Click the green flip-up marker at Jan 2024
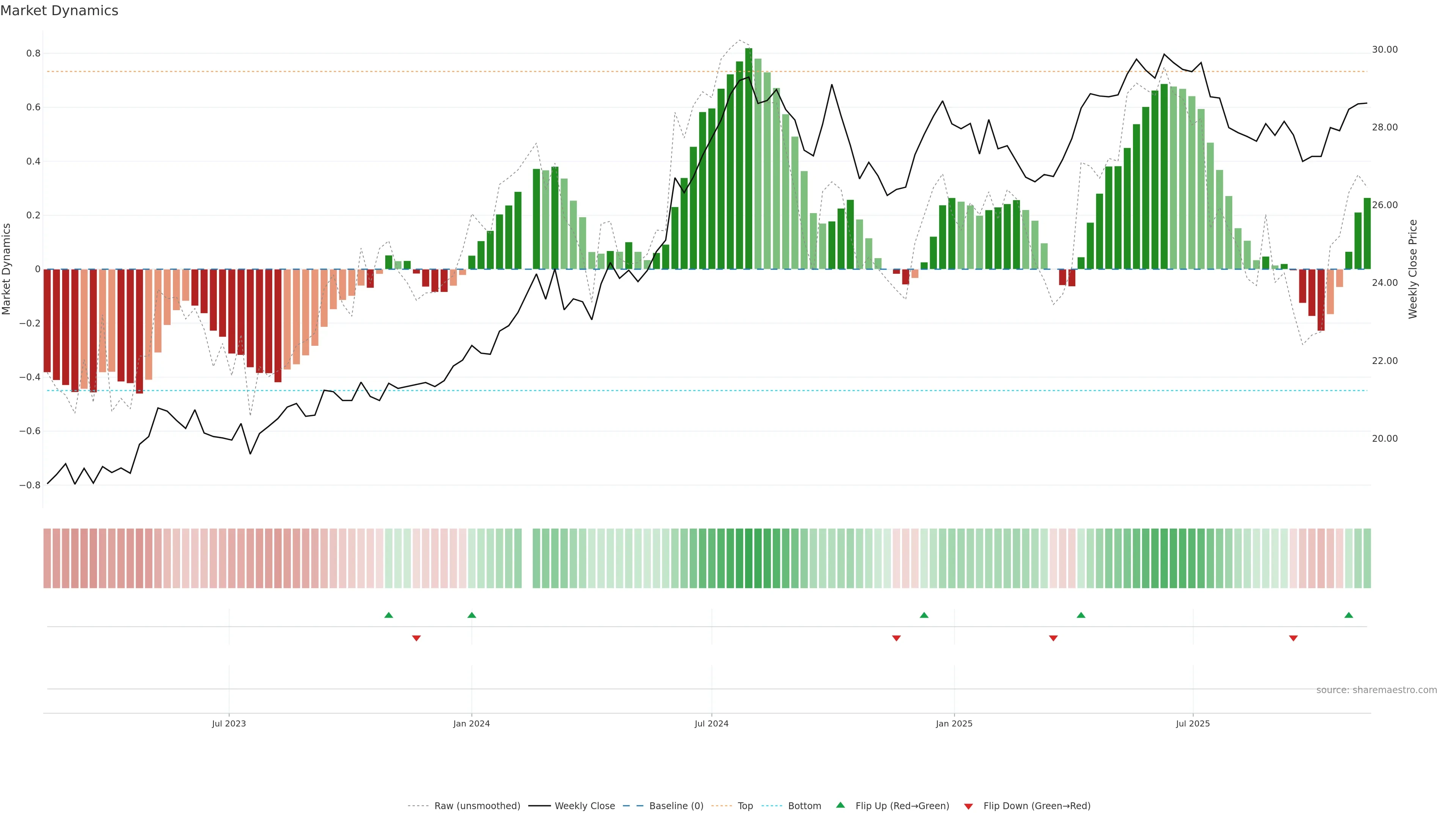Image resolution: width=1456 pixels, height=819 pixels. 472,615
